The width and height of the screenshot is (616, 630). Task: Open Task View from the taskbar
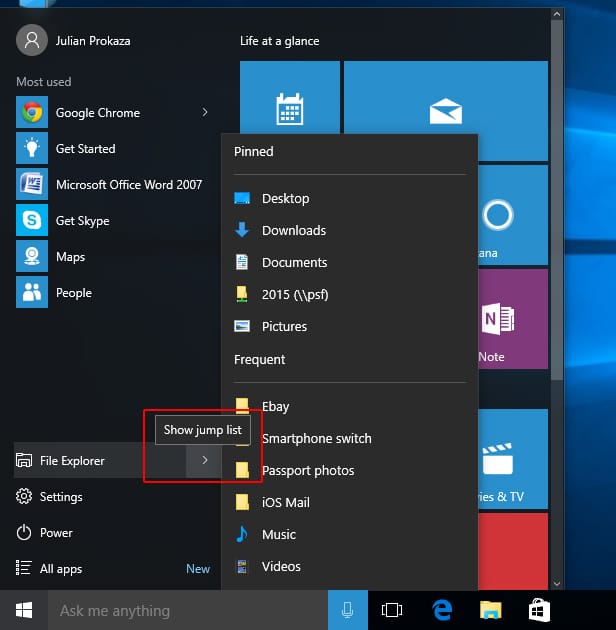pos(392,610)
